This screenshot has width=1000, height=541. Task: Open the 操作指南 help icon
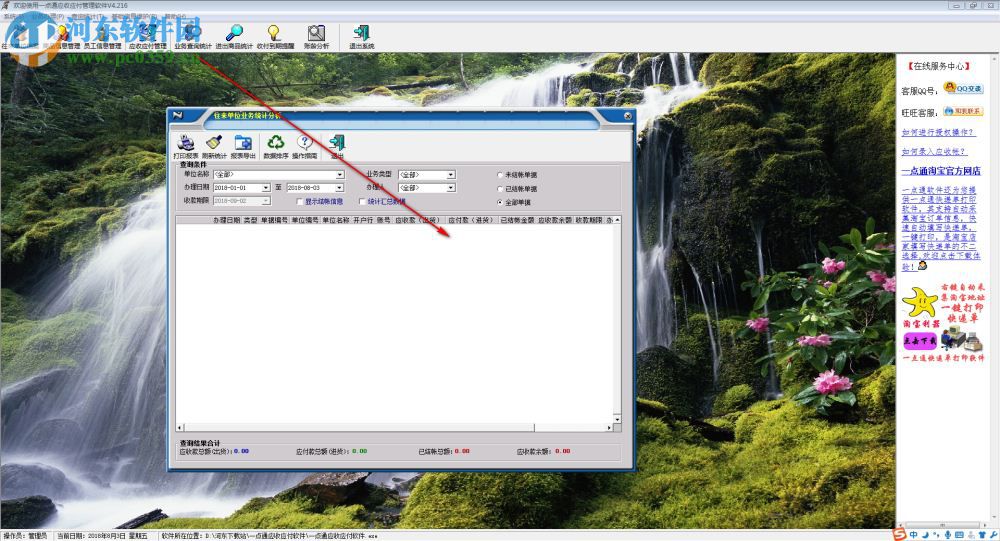(305, 143)
